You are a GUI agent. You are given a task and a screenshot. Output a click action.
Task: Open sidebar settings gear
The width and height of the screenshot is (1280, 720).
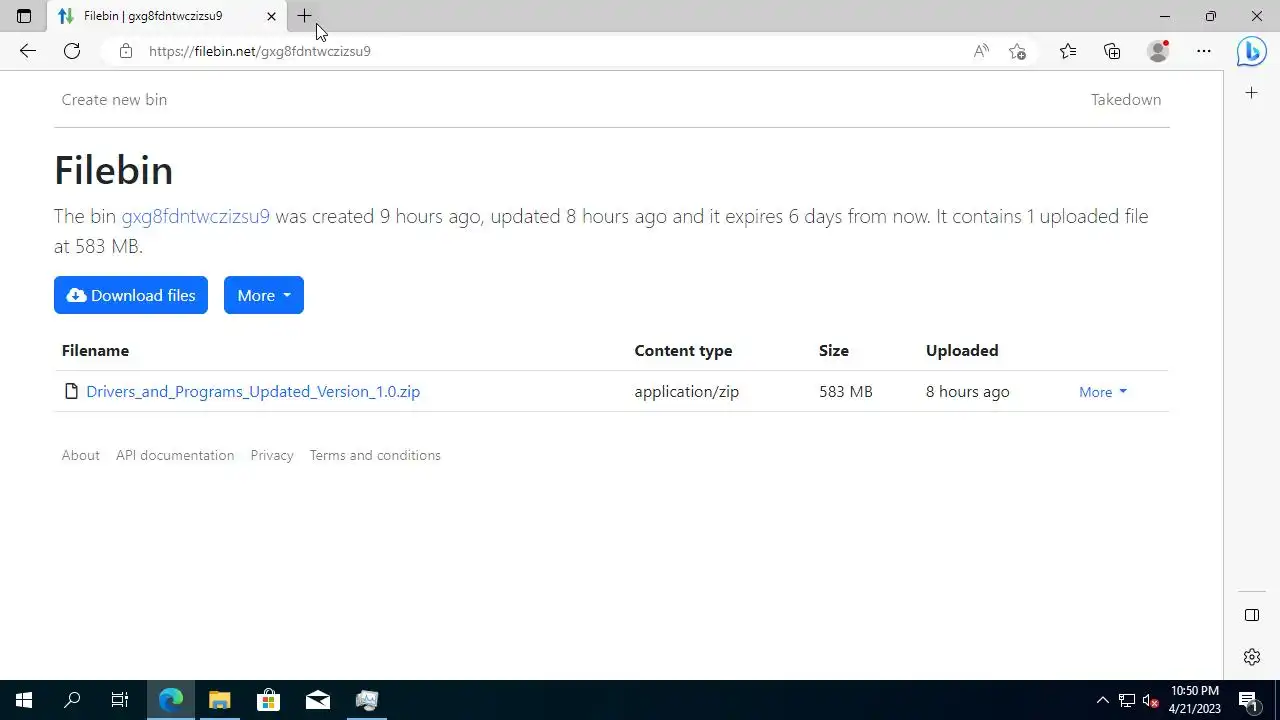[x=1252, y=657]
